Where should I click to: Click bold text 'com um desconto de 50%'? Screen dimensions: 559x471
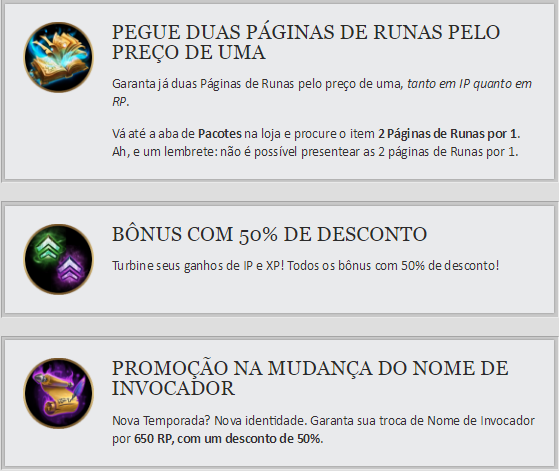pyautogui.click(x=248, y=439)
